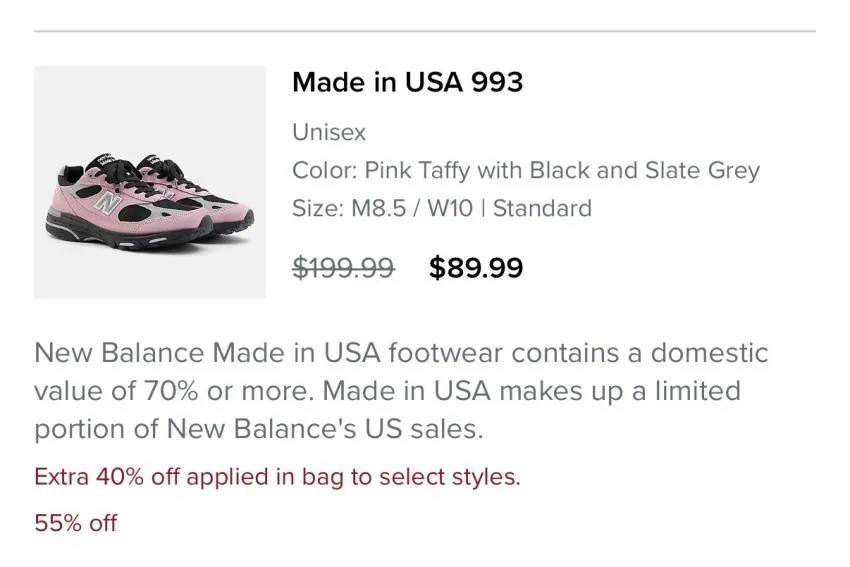850x567 pixels.
Task: Click the phrase "value of 70% or more"
Action: click(x=170, y=391)
